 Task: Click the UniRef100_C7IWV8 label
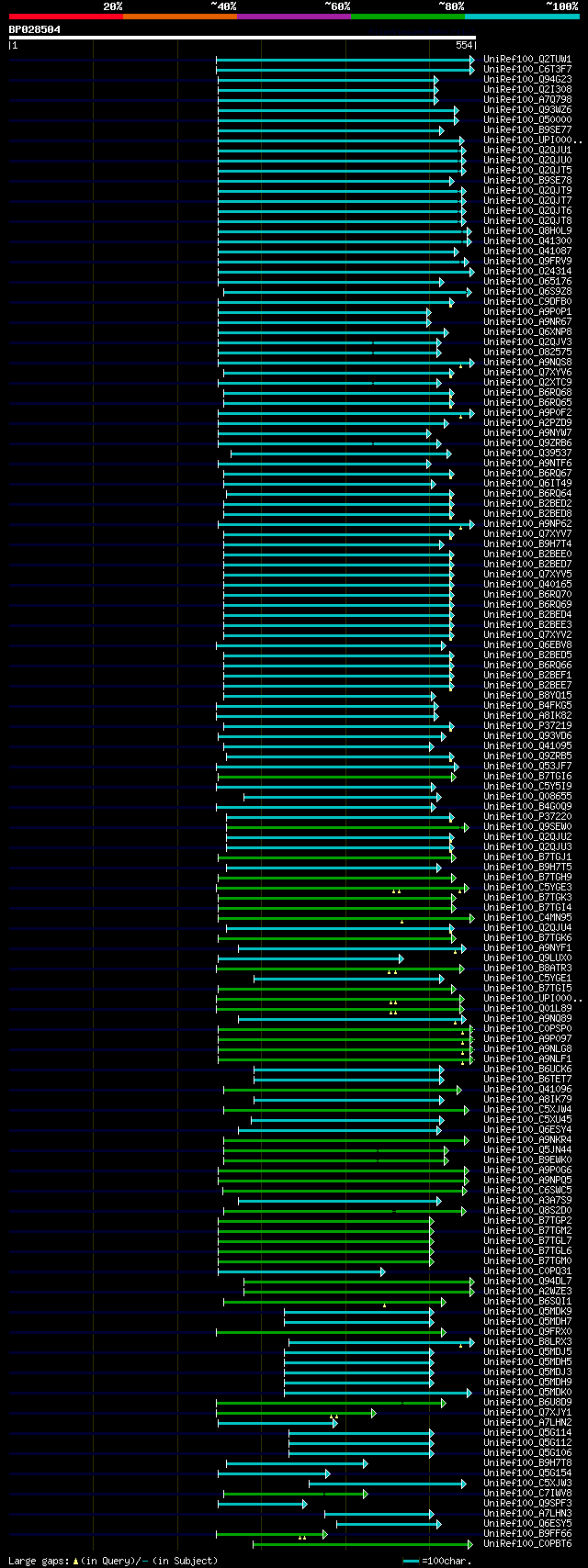click(x=527, y=1493)
